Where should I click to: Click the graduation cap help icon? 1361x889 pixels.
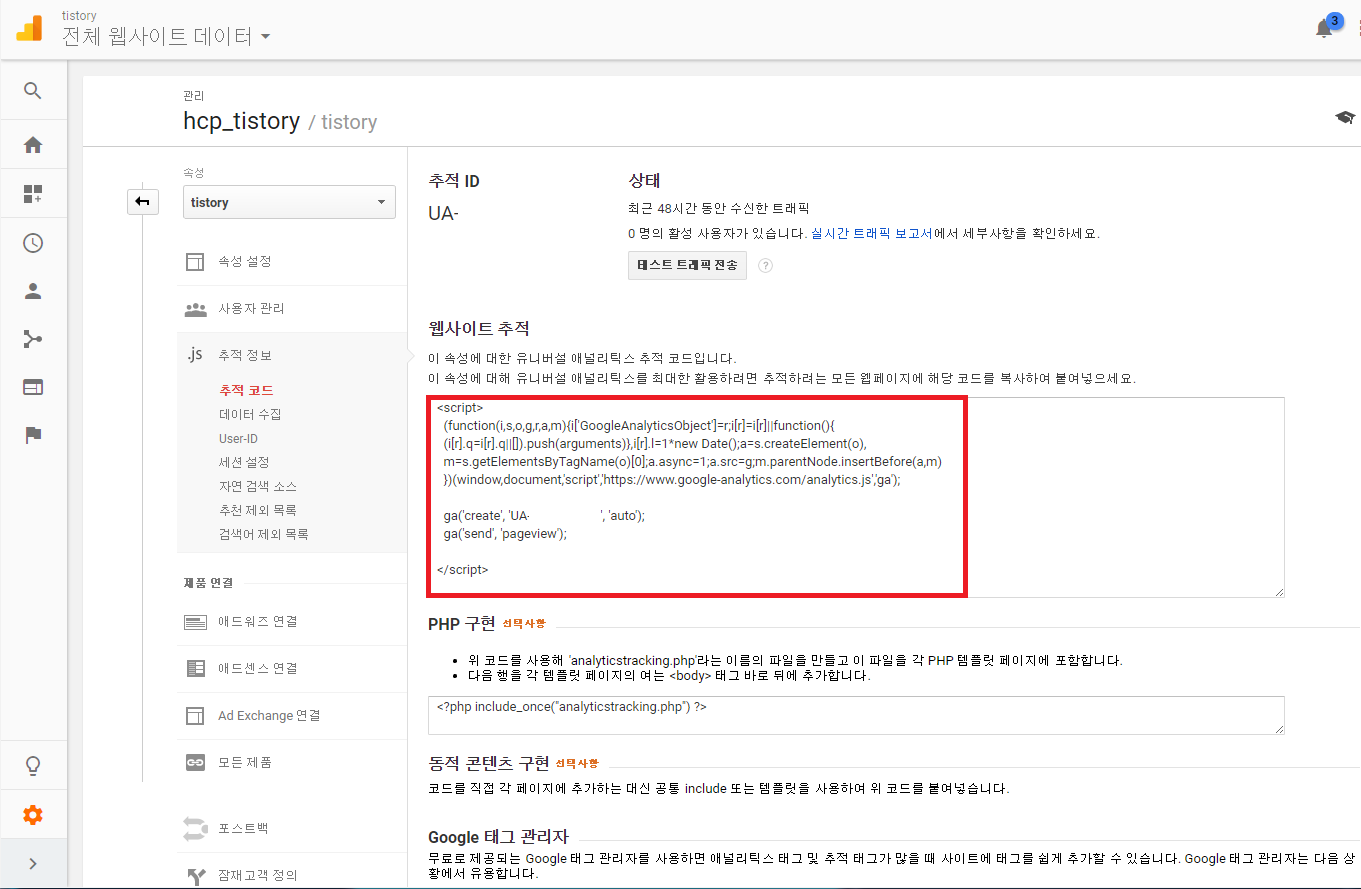(1345, 118)
